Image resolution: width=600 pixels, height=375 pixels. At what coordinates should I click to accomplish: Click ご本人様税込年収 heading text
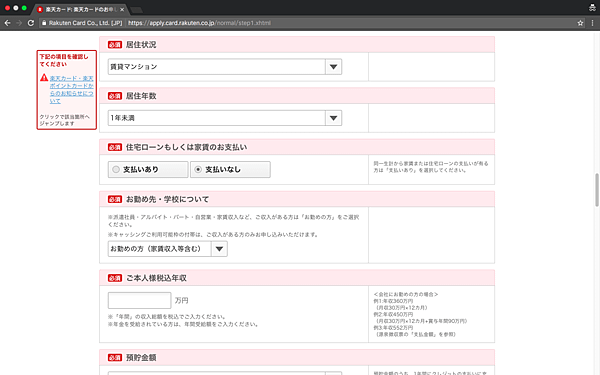click(x=156, y=278)
